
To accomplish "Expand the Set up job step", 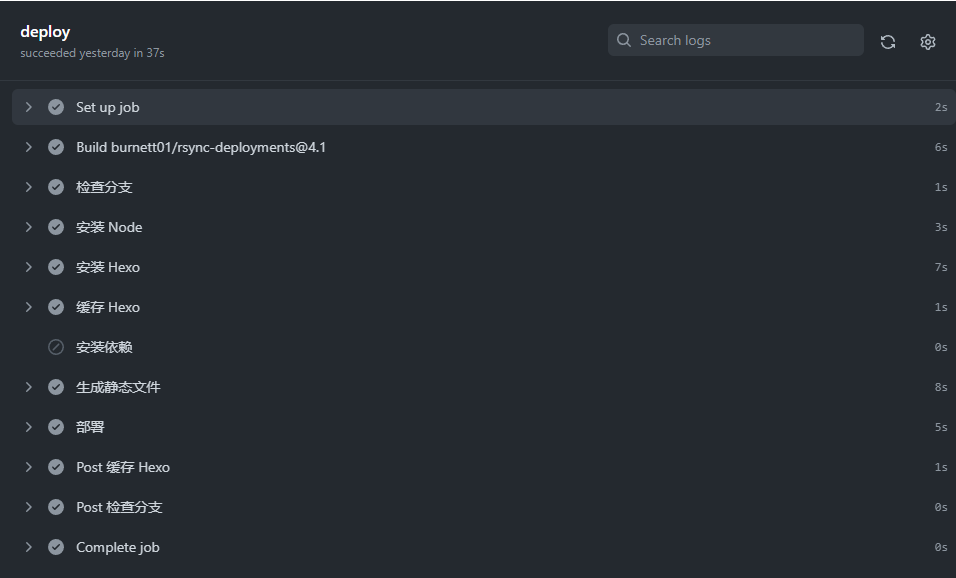I will click(29, 107).
